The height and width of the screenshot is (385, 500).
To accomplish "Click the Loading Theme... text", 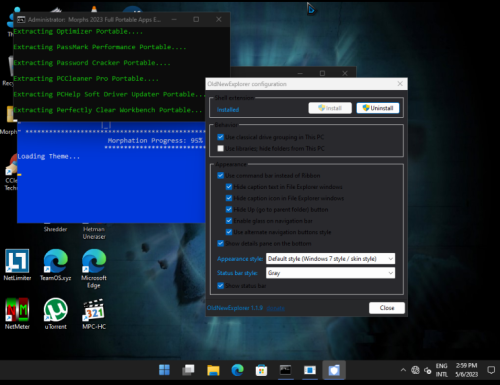I will click(x=49, y=156).
